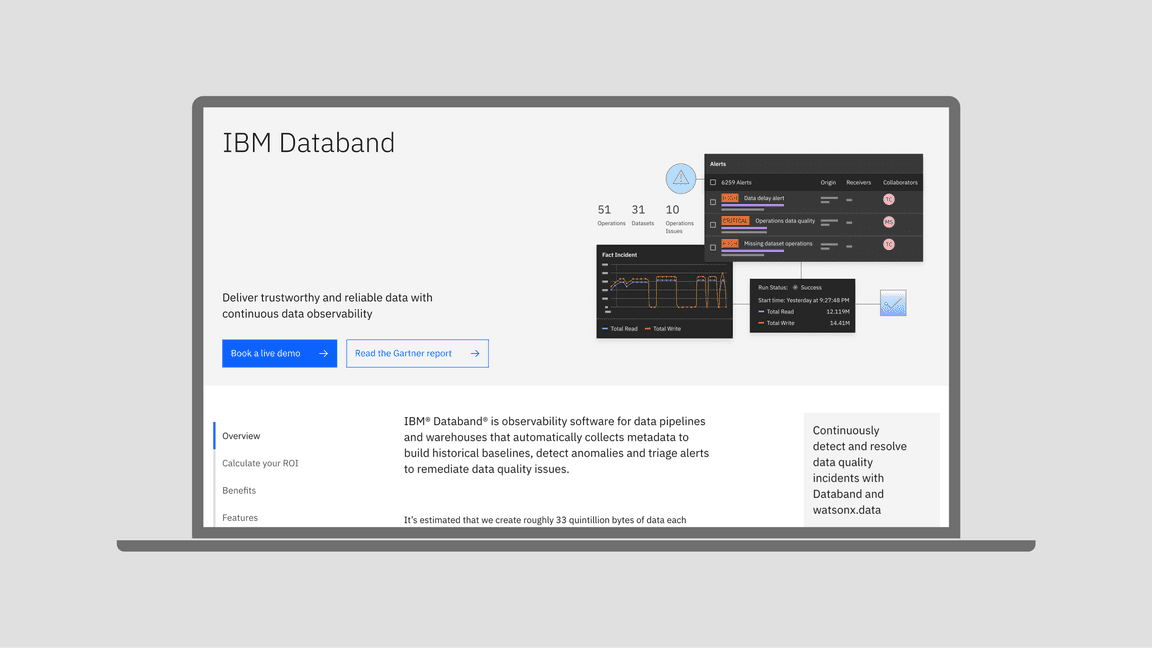Click the arrow on Book a live demo
Viewport: 1152px width, 648px height.
323,354
